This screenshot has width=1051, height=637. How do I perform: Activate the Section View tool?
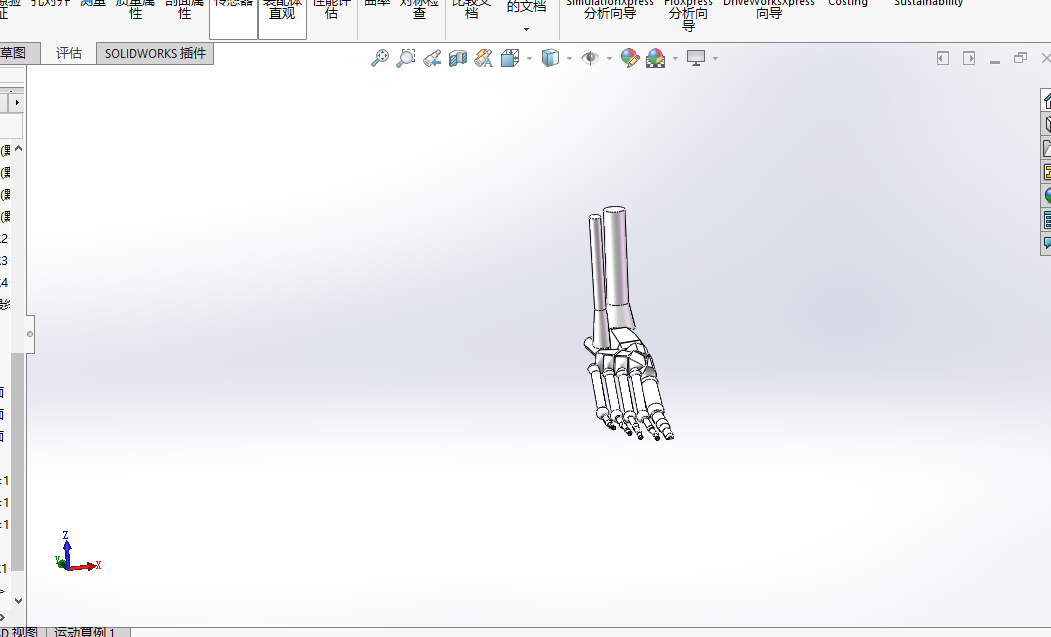tap(458, 58)
